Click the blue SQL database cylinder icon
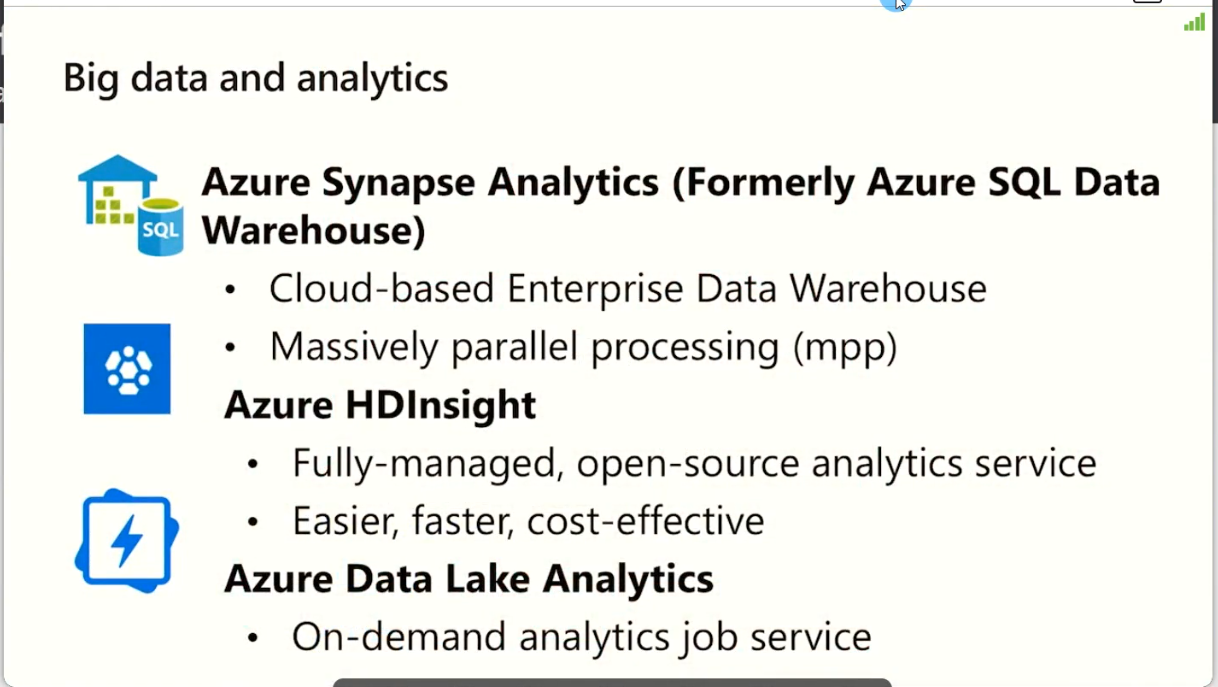The height and width of the screenshot is (687, 1218). click(x=160, y=227)
